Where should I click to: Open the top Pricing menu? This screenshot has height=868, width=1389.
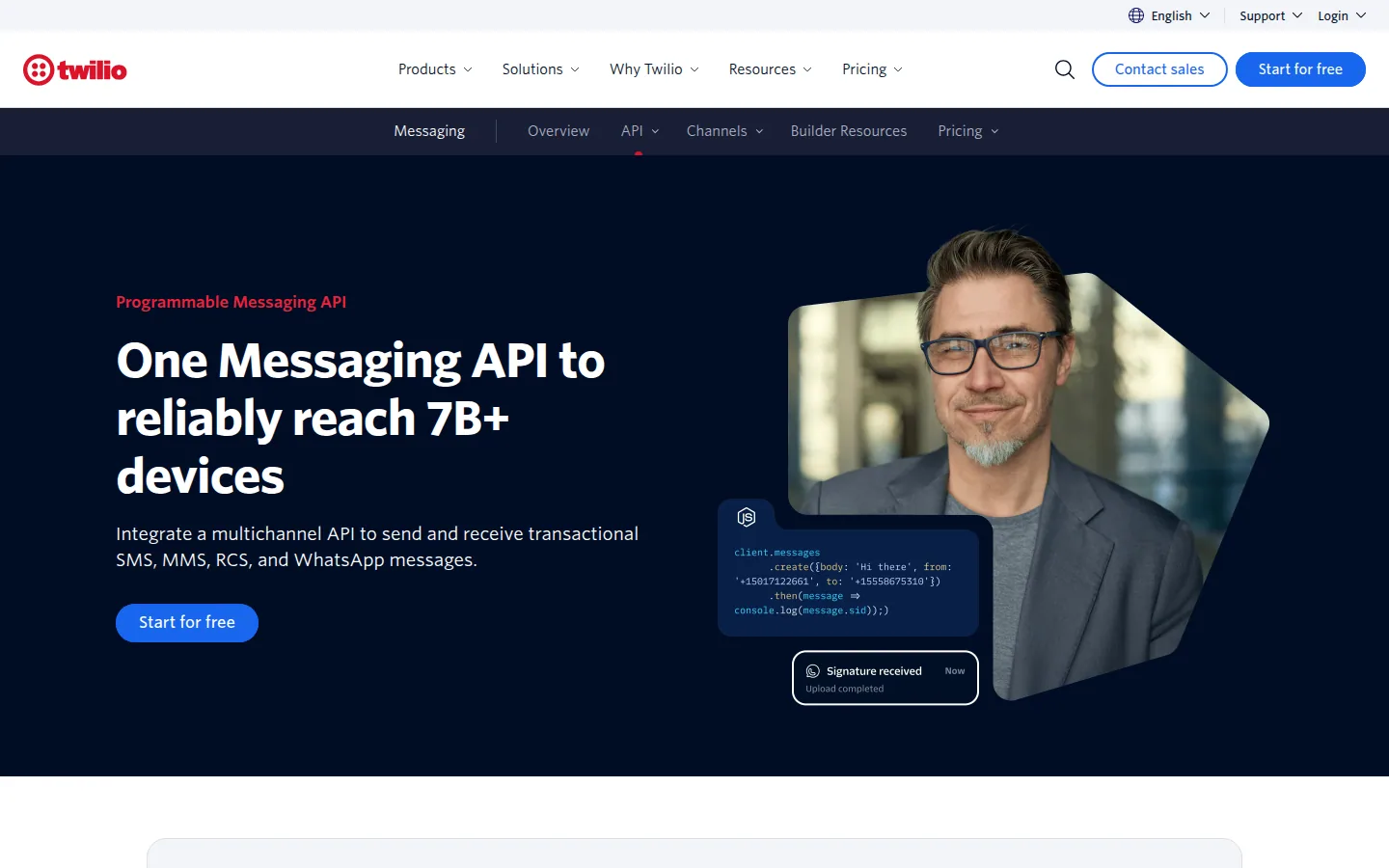point(872,69)
